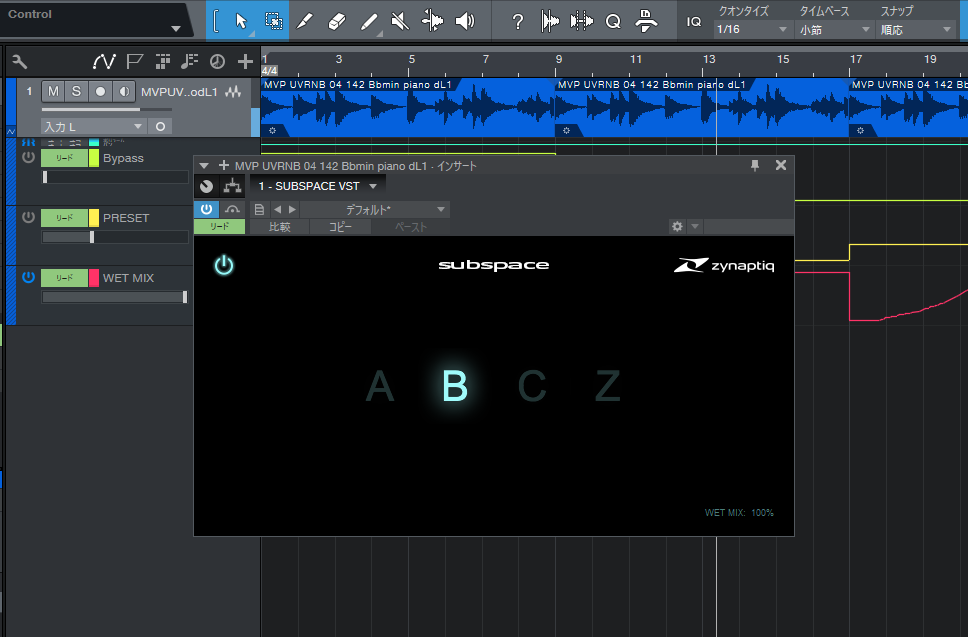Open the preset デフォルト dropdown

point(374,210)
